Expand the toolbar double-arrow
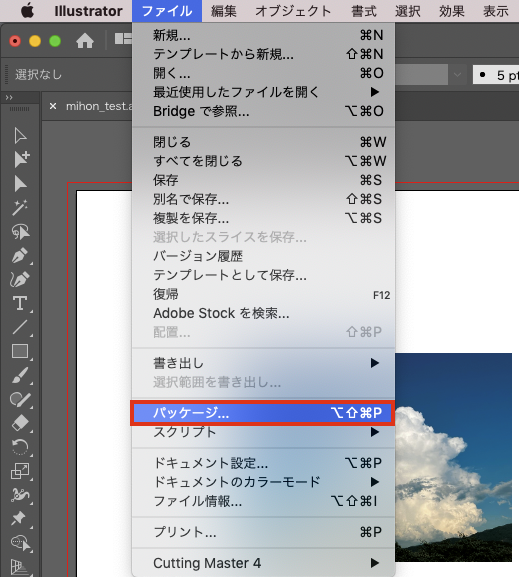The width and height of the screenshot is (519, 577). [x=9, y=98]
